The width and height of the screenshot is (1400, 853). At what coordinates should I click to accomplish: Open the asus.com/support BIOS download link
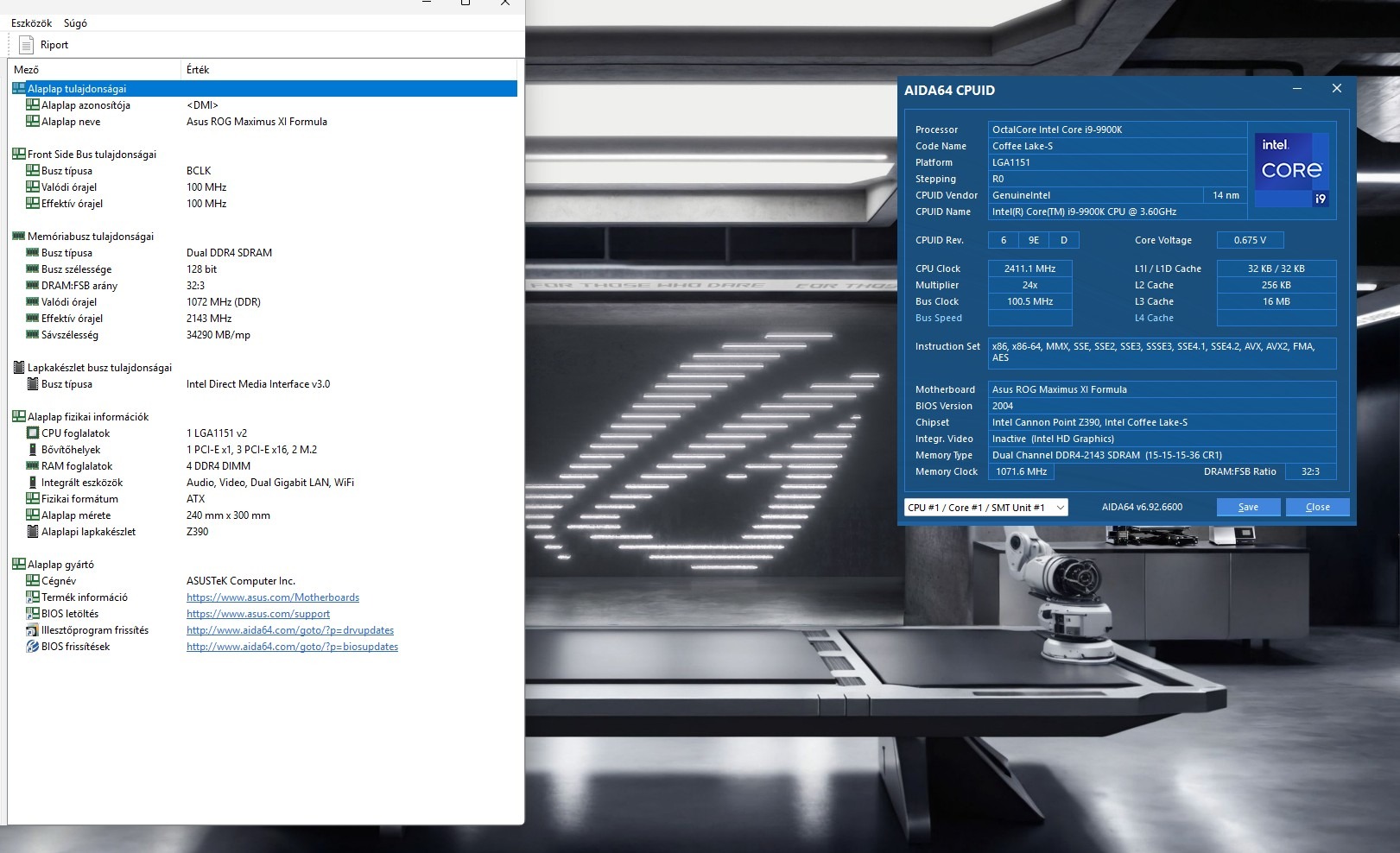pos(258,614)
